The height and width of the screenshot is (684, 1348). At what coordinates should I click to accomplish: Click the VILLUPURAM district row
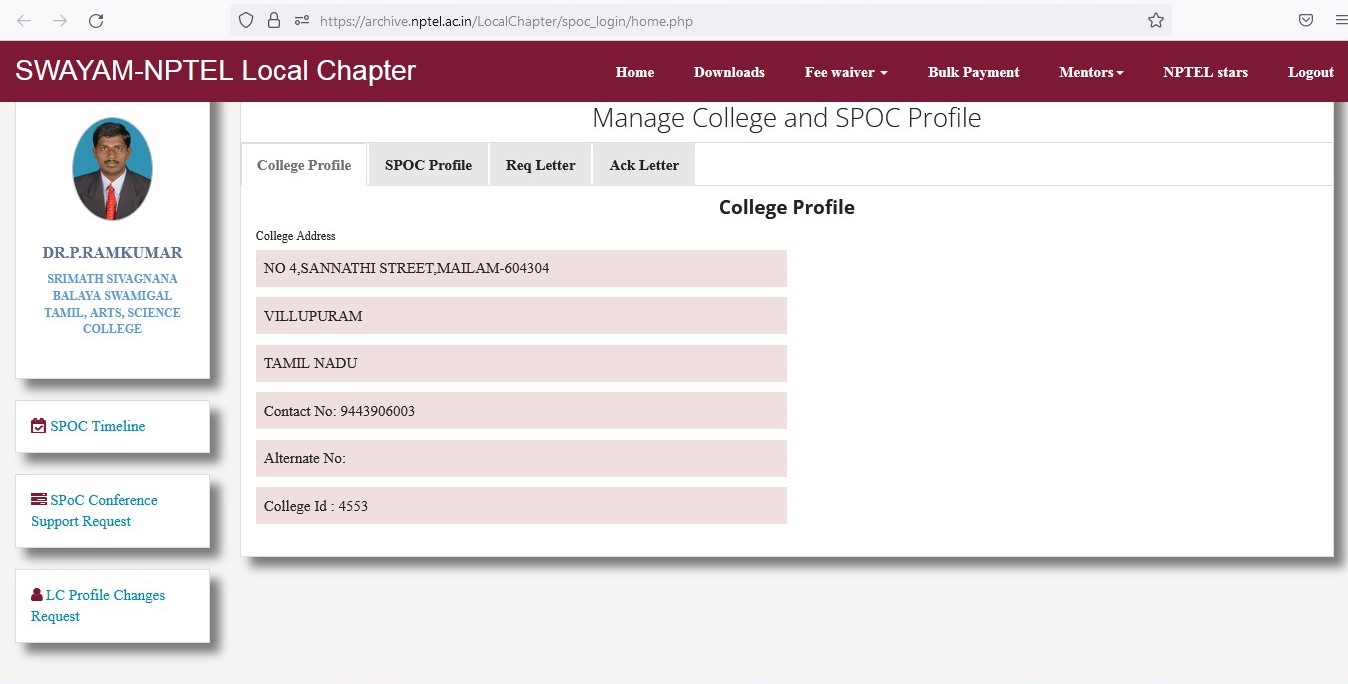(521, 316)
